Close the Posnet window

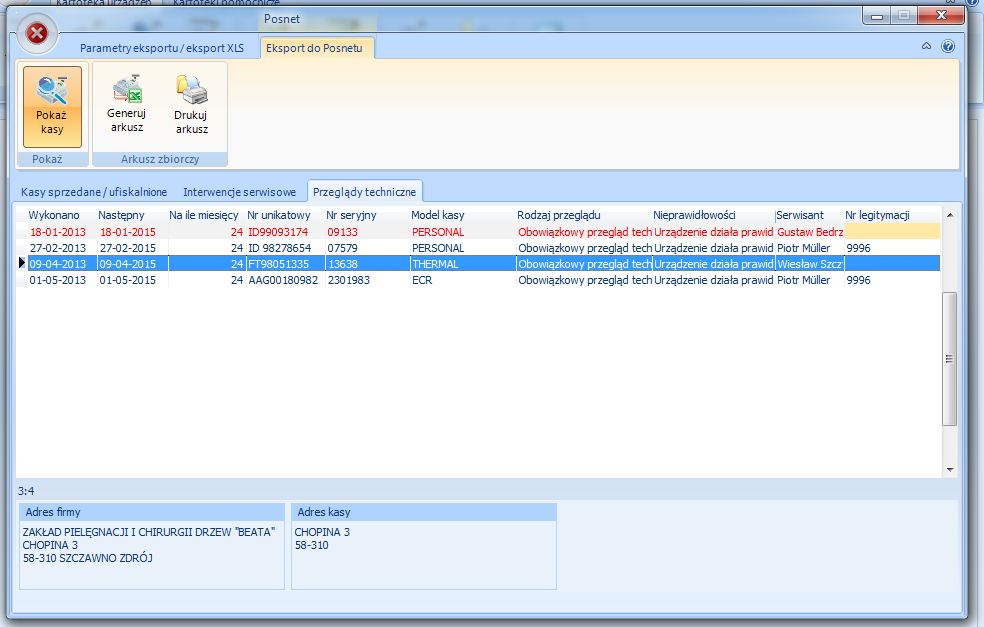pos(941,16)
